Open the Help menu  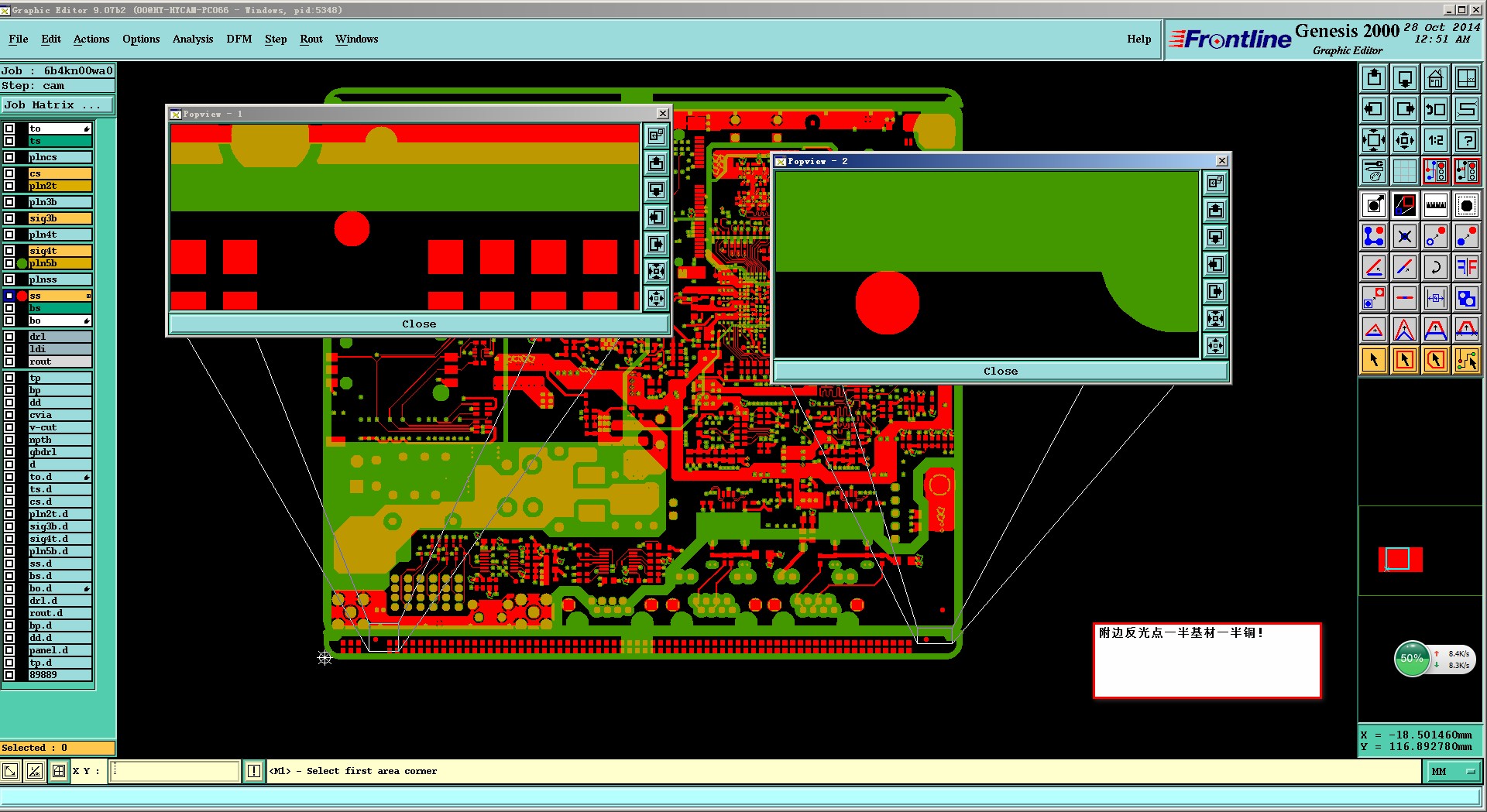click(1139, 39)
